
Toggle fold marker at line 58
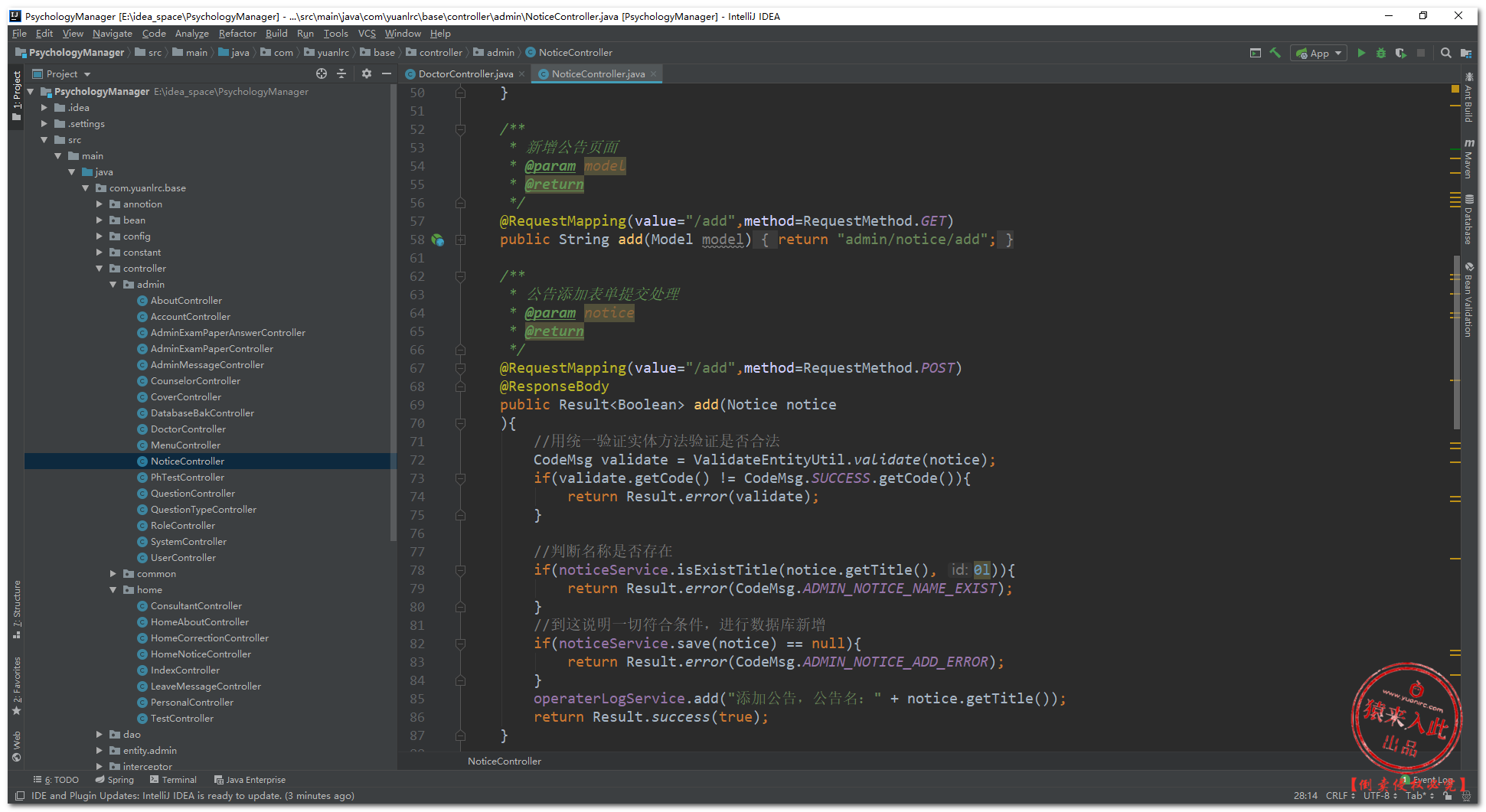click(x=461, y=240)
